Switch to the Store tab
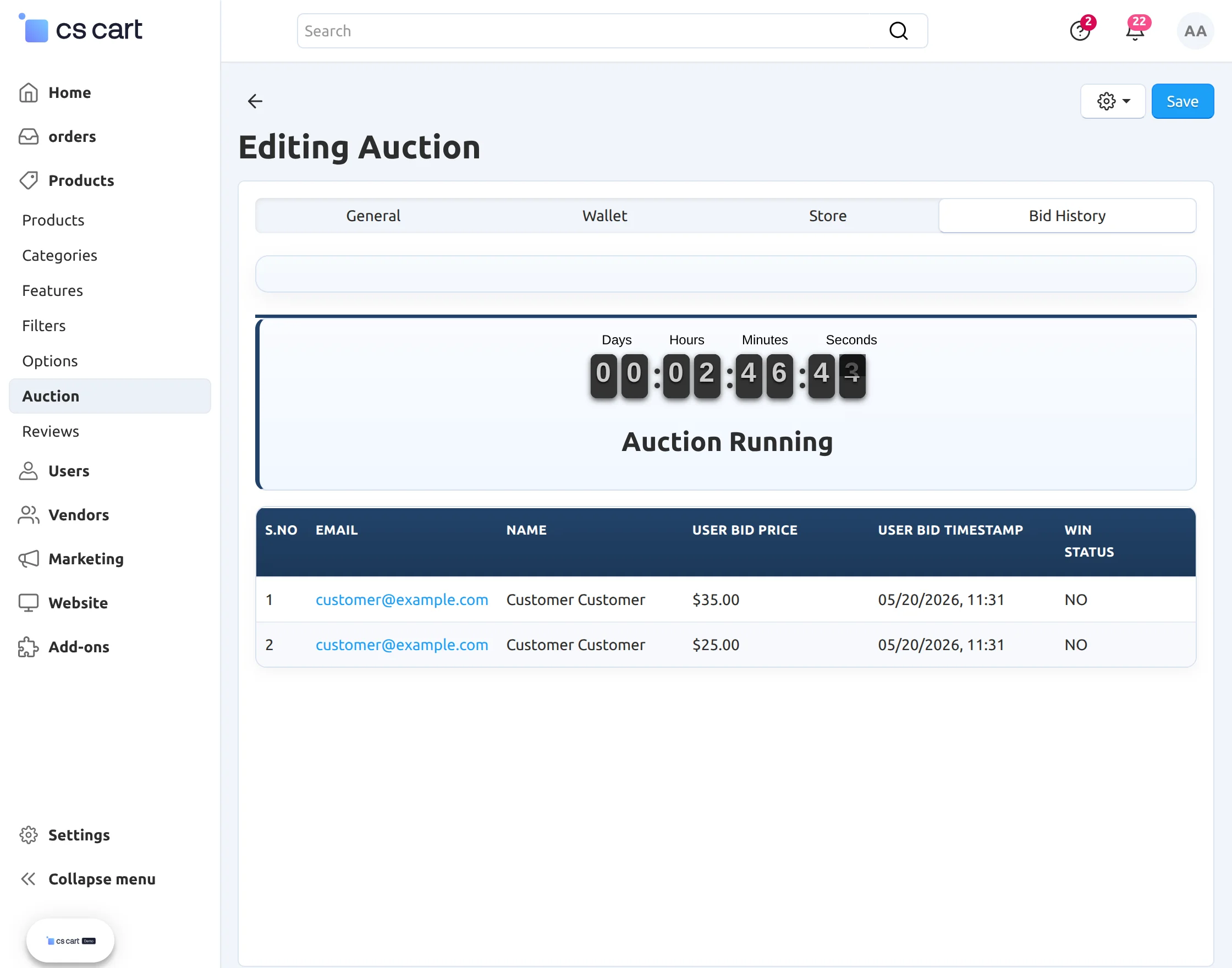 click(x=827, y=216)
